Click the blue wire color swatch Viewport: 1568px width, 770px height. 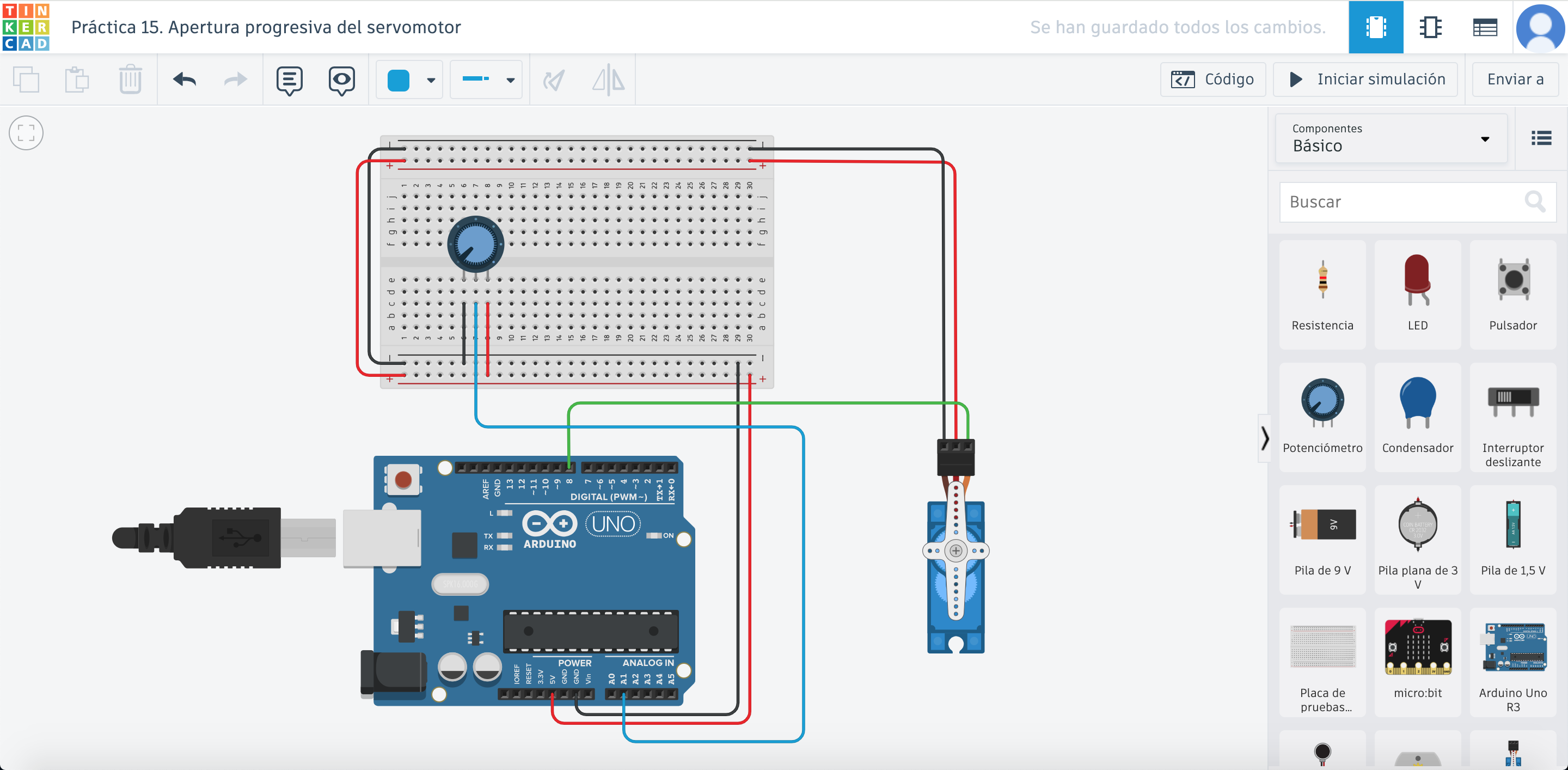tap(399, 80)
